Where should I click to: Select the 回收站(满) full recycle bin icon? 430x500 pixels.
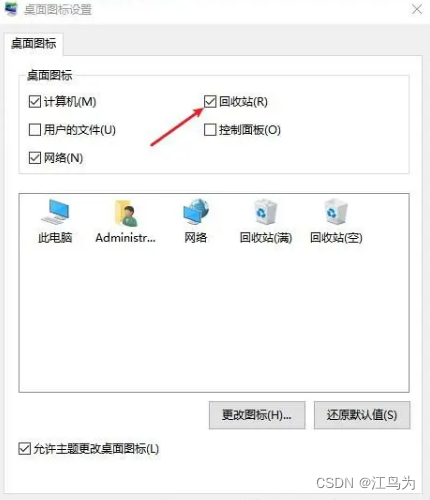[x=266, y=212]
